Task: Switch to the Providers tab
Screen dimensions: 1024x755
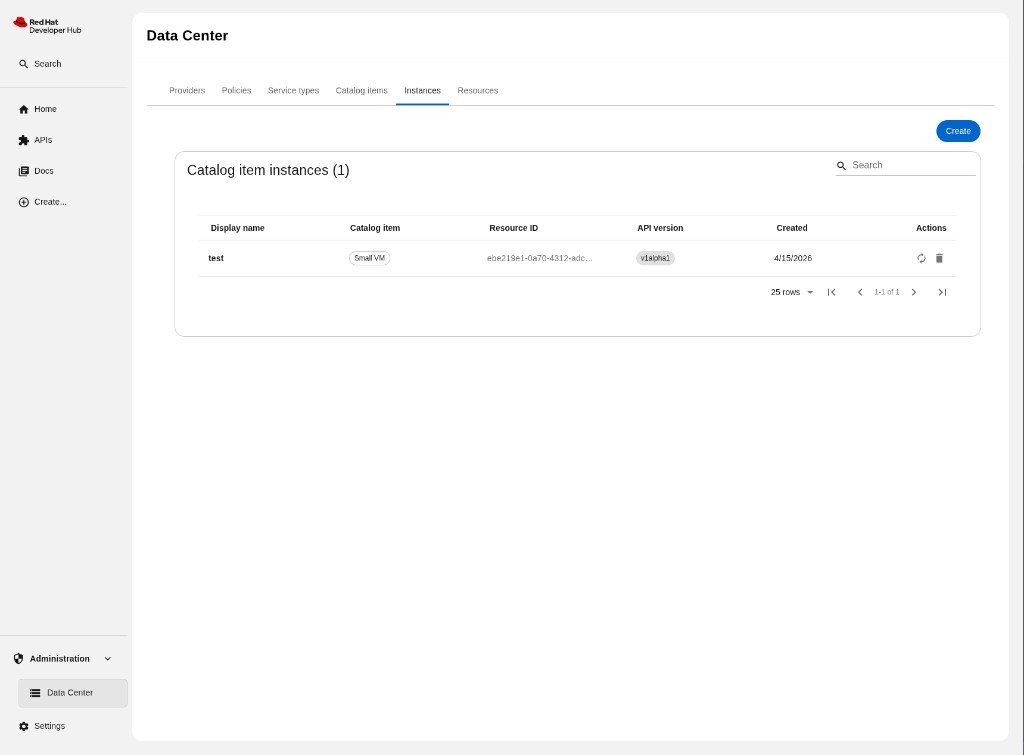Action: coord(187,91)
